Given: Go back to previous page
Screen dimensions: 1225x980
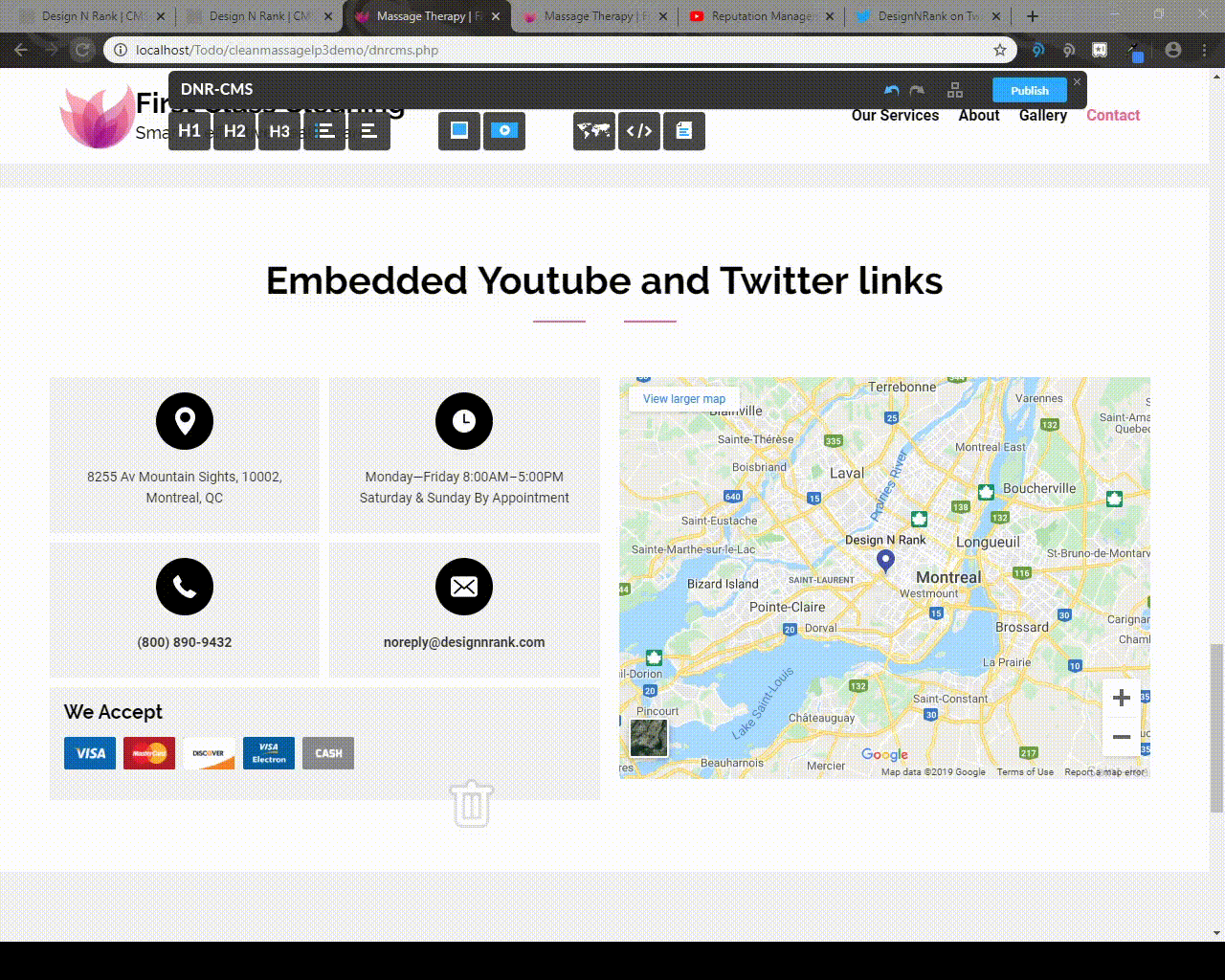Looking at the screenshot, I should pos(21,50).
